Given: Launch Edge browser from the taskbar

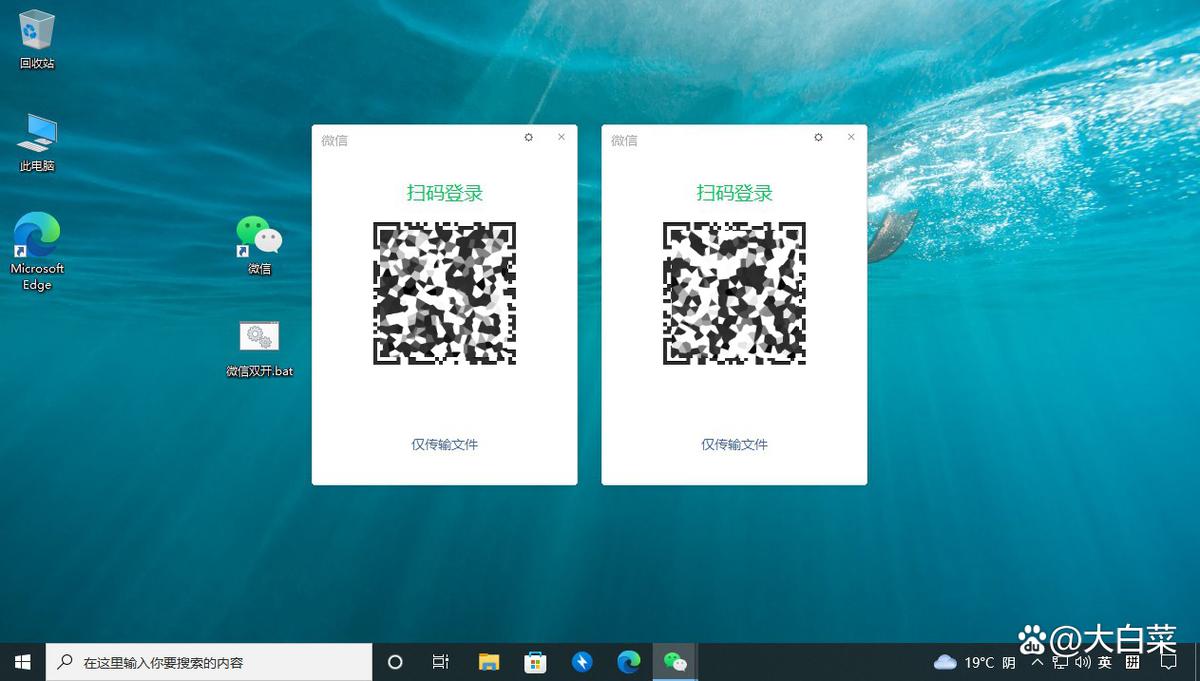Looking at the screenshot, I should click(628, 662).
